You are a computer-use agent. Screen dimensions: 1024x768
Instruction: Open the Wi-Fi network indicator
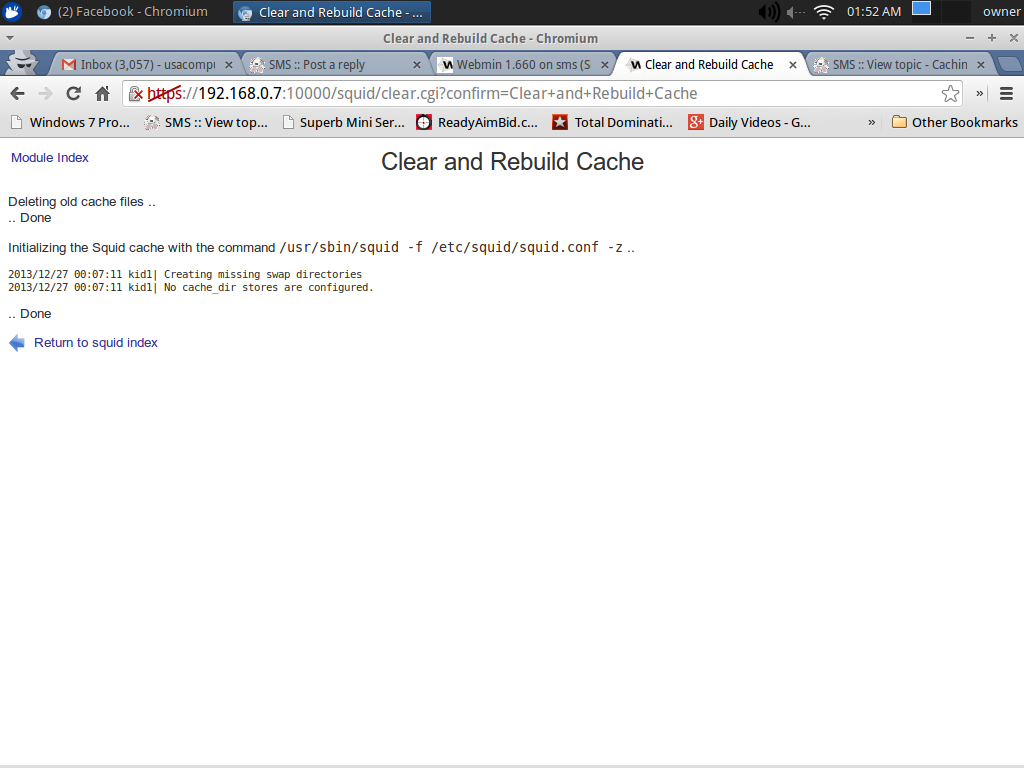824,12
